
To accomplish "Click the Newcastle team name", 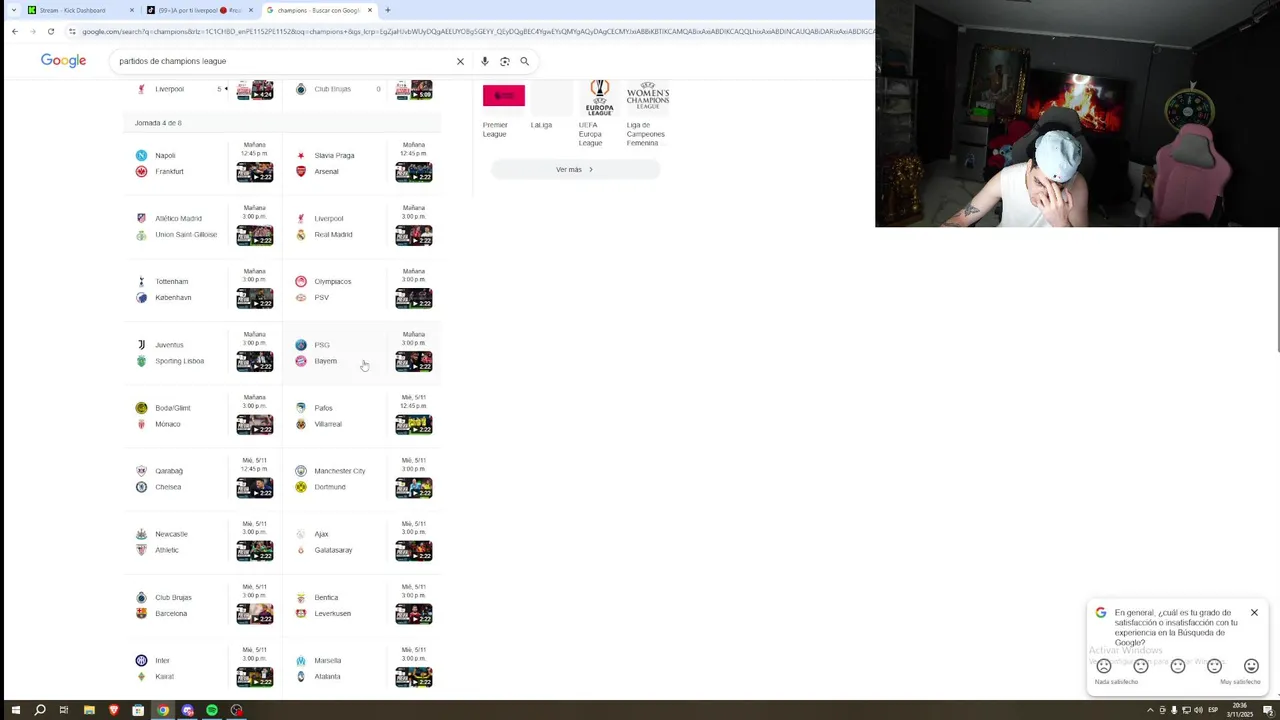I will pyautogui.click(x=172, y=534).
